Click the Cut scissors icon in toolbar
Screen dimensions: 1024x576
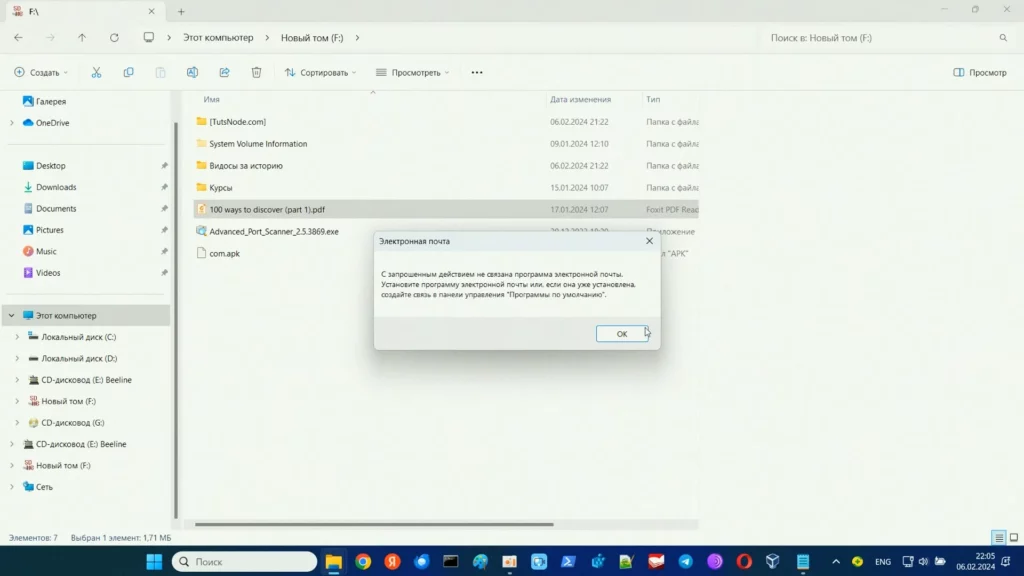[96, 72]
